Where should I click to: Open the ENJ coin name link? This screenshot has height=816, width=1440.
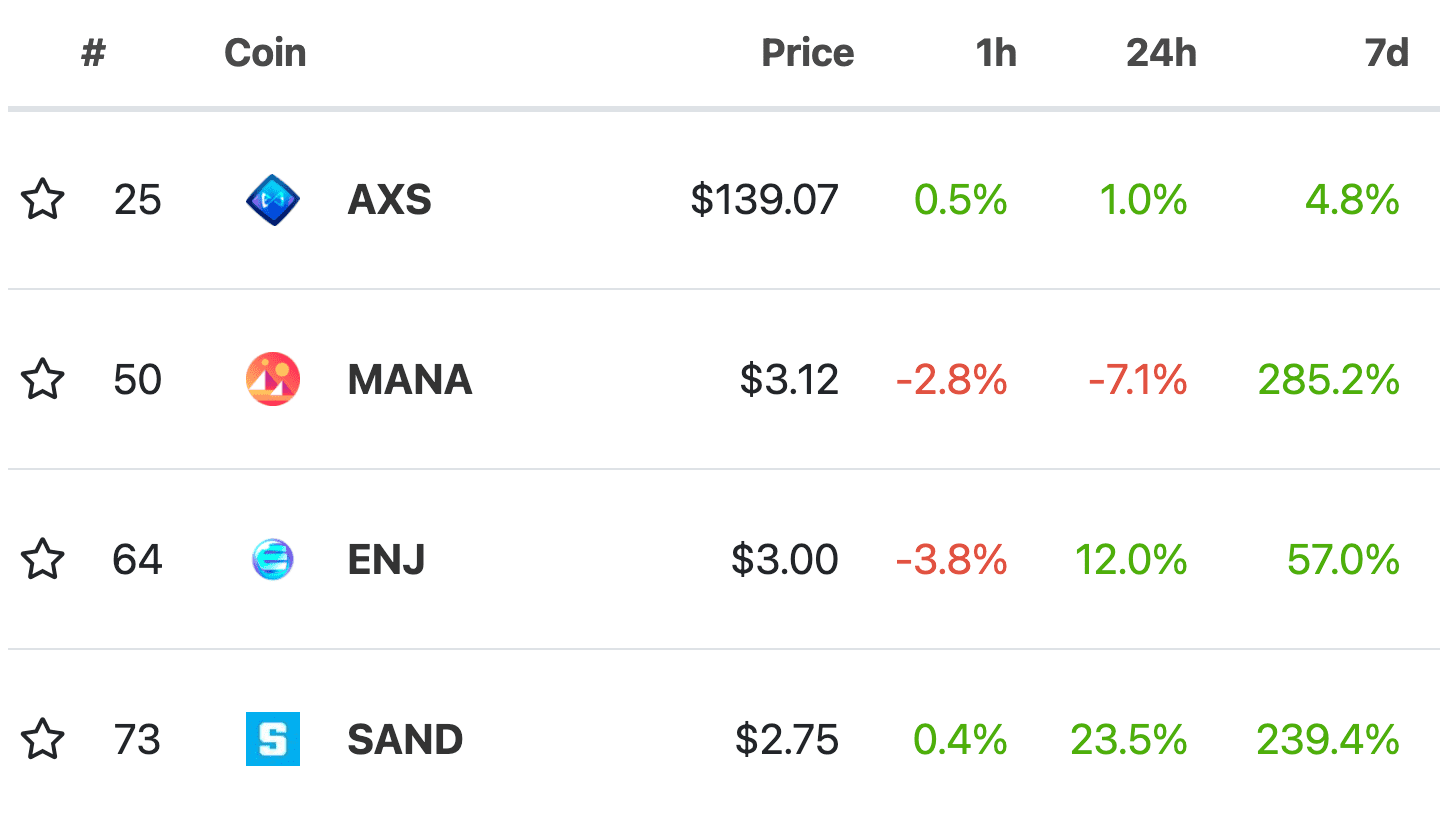[387, 560]
